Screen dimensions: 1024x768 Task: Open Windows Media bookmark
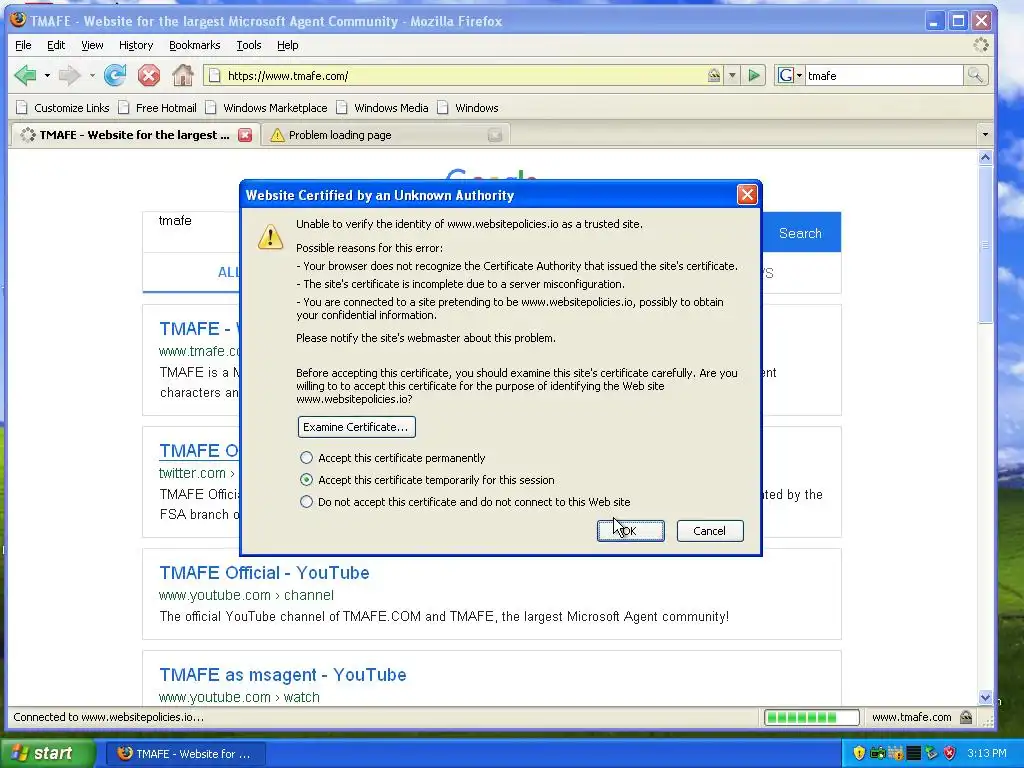[383, 108]
